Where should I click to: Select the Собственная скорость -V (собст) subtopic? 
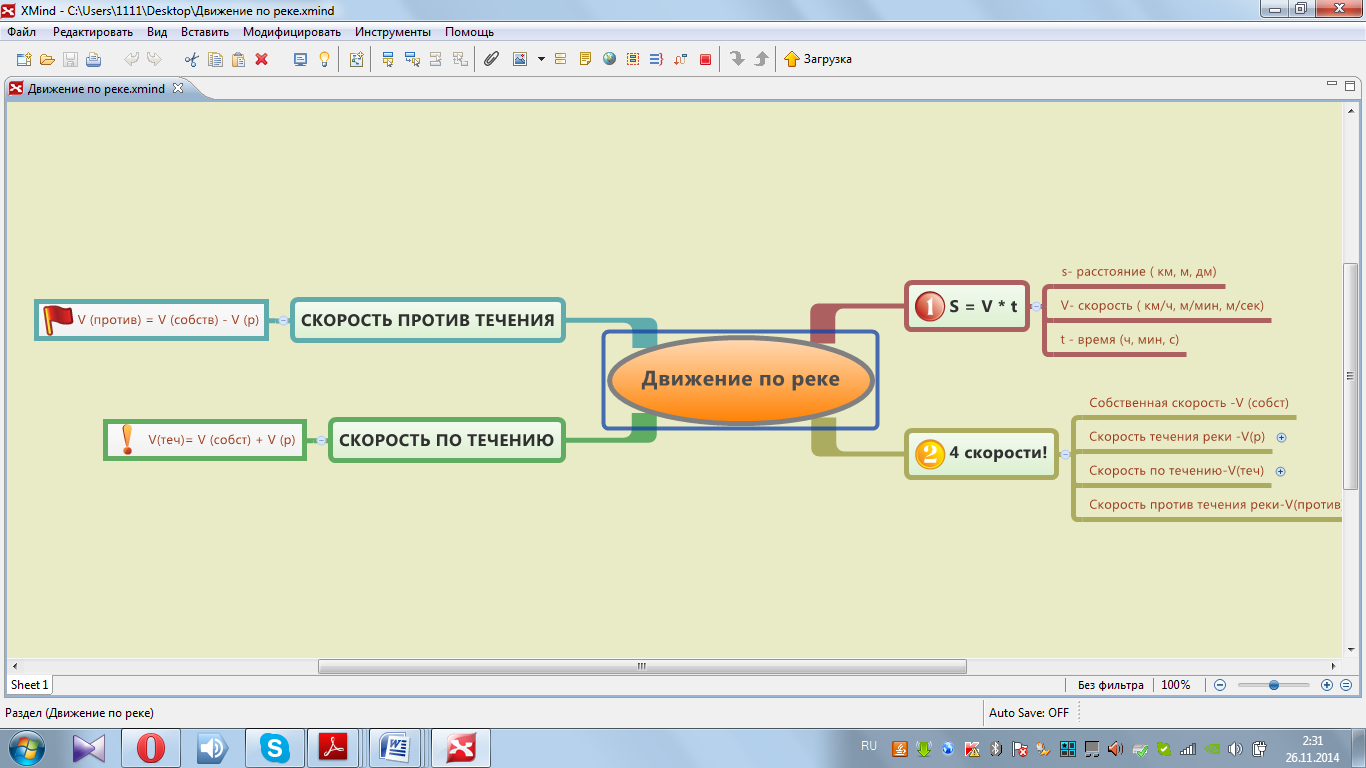pyautogui.click(x=1188, y=403)
